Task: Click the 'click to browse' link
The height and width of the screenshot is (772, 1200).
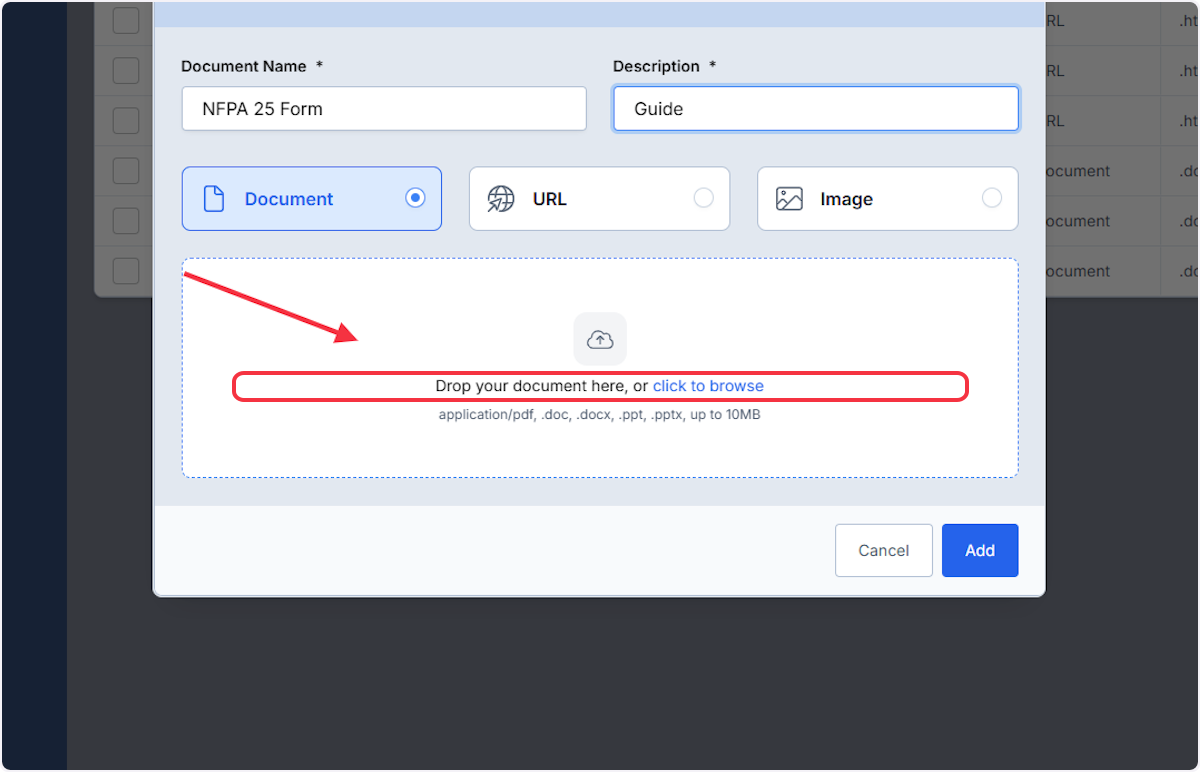Action: [x=708, y=386]
